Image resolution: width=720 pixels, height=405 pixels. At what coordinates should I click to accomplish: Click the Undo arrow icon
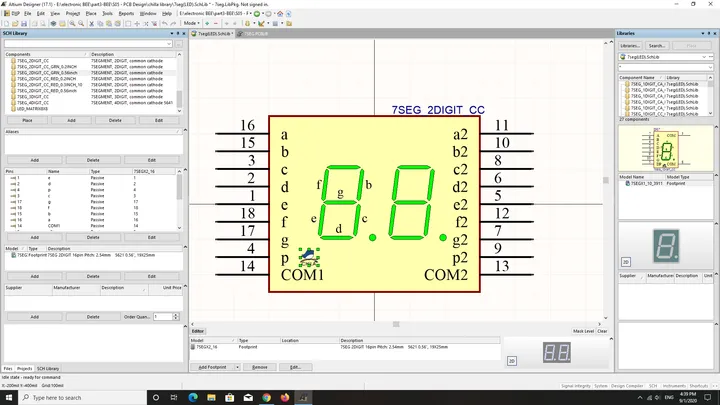[x=164, y=23]
